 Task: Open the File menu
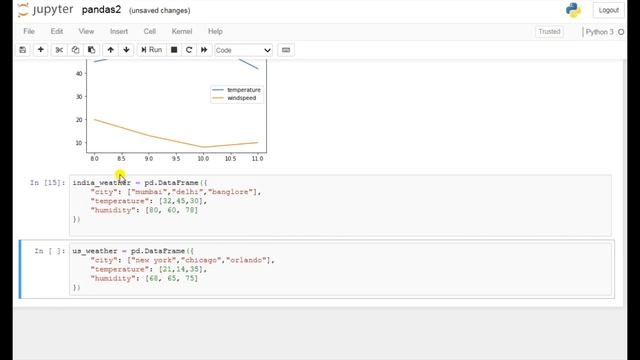pos(29,31)
